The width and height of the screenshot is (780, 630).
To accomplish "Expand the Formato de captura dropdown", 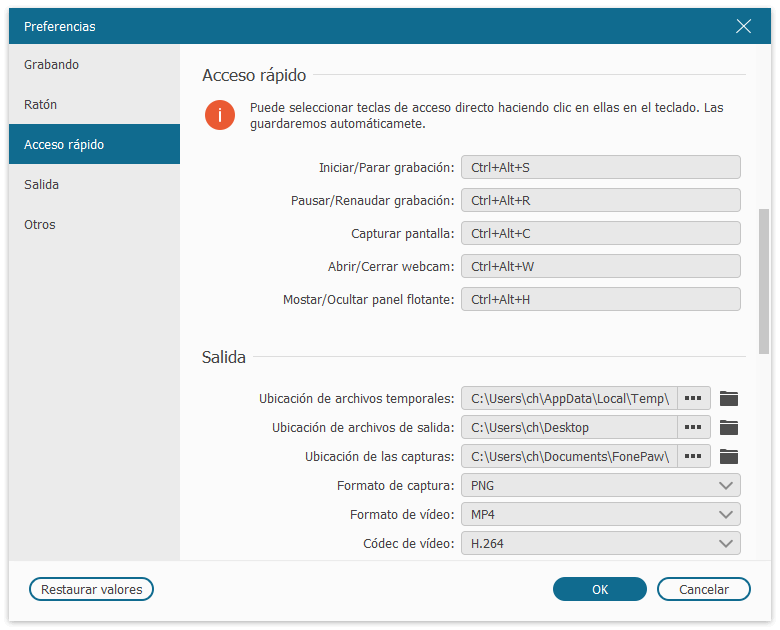I will coord(600,485).
